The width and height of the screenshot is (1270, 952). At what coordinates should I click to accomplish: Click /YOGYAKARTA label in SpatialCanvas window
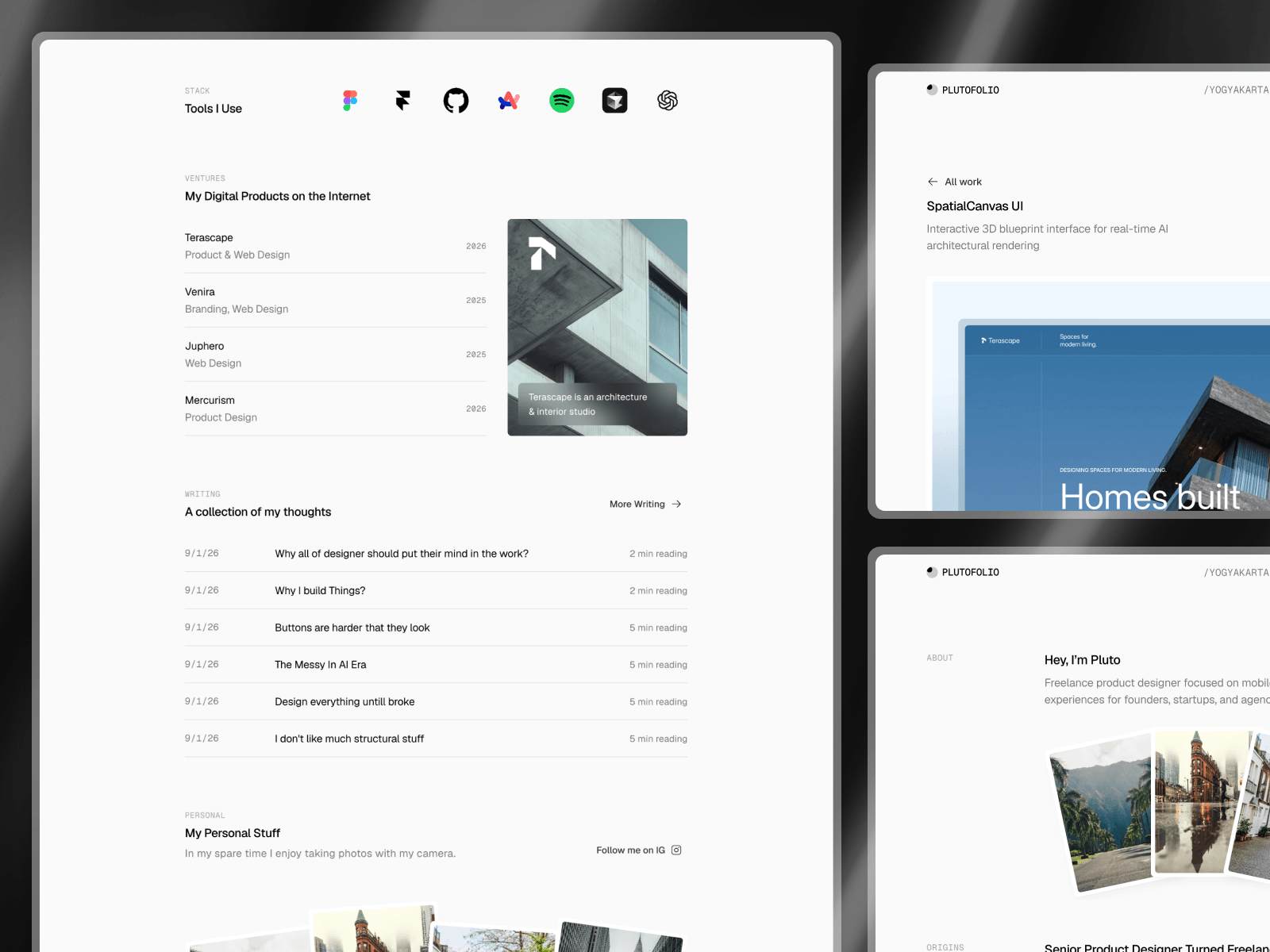(1237, 90)
